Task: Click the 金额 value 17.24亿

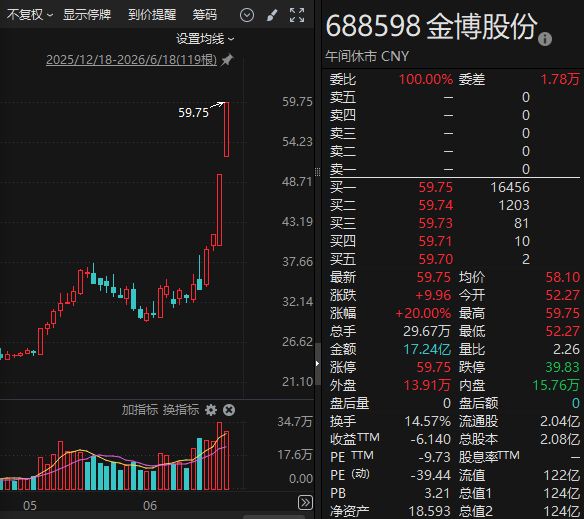Action: (427, 349)
